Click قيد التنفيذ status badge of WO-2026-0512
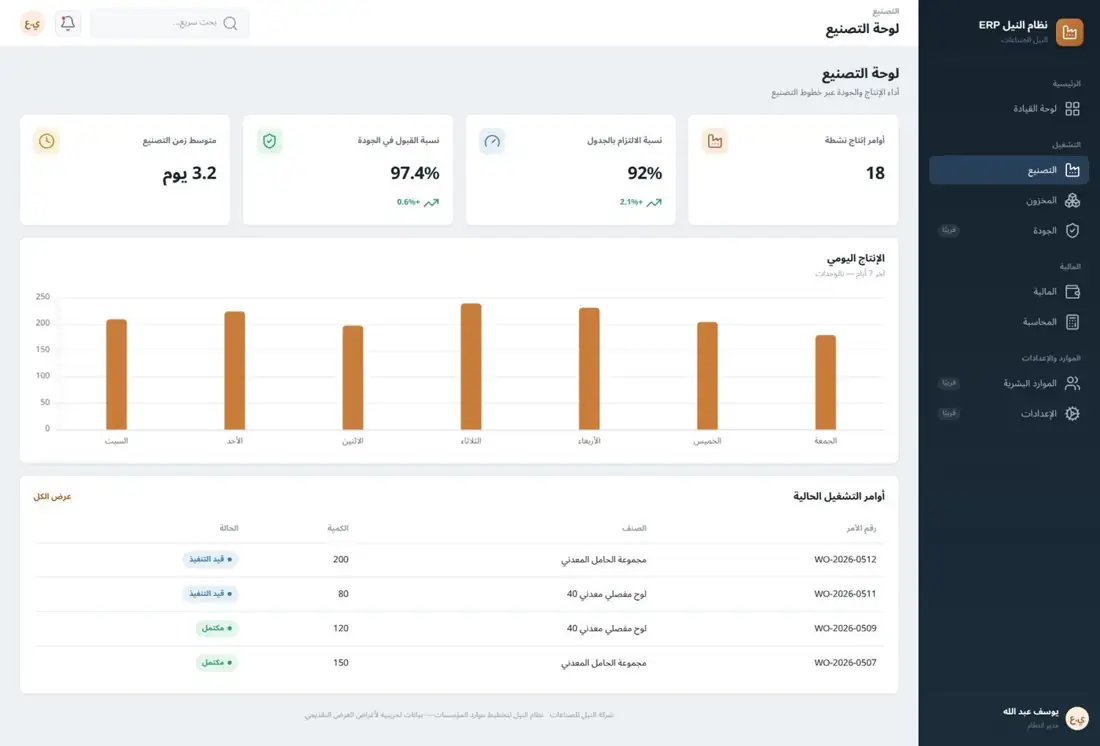The width and height of the screenshot is (1100, 746). [210, 559]
